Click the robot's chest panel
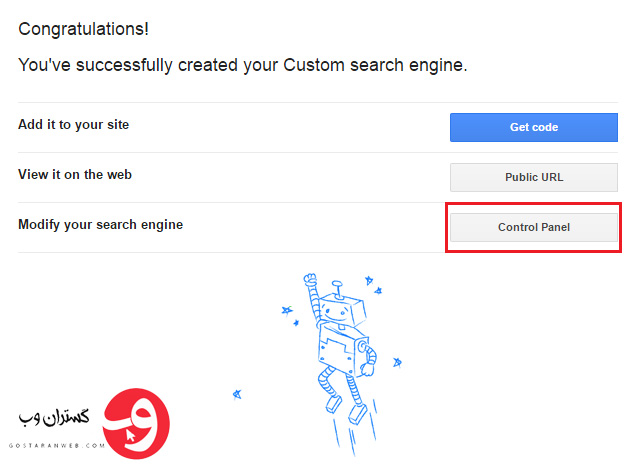The height and width of the screenshot is (472, 636). click(x=336, y=348)
